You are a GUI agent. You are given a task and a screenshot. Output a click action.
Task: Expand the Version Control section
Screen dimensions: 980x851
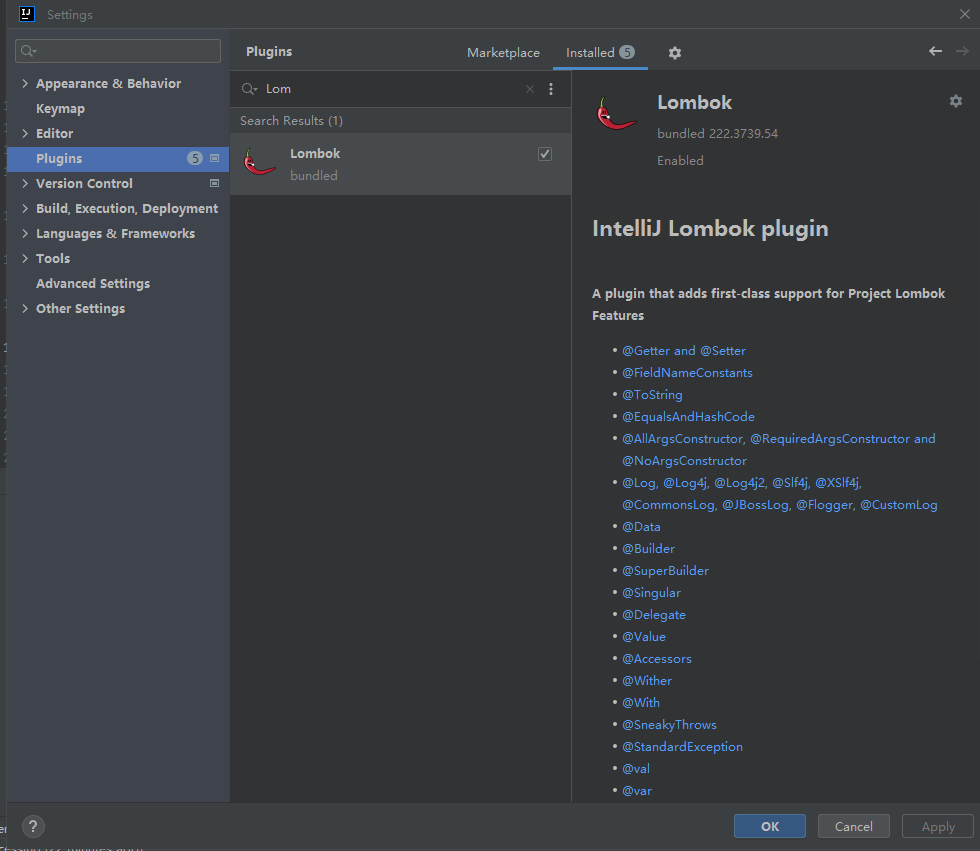tap(25, 183)
